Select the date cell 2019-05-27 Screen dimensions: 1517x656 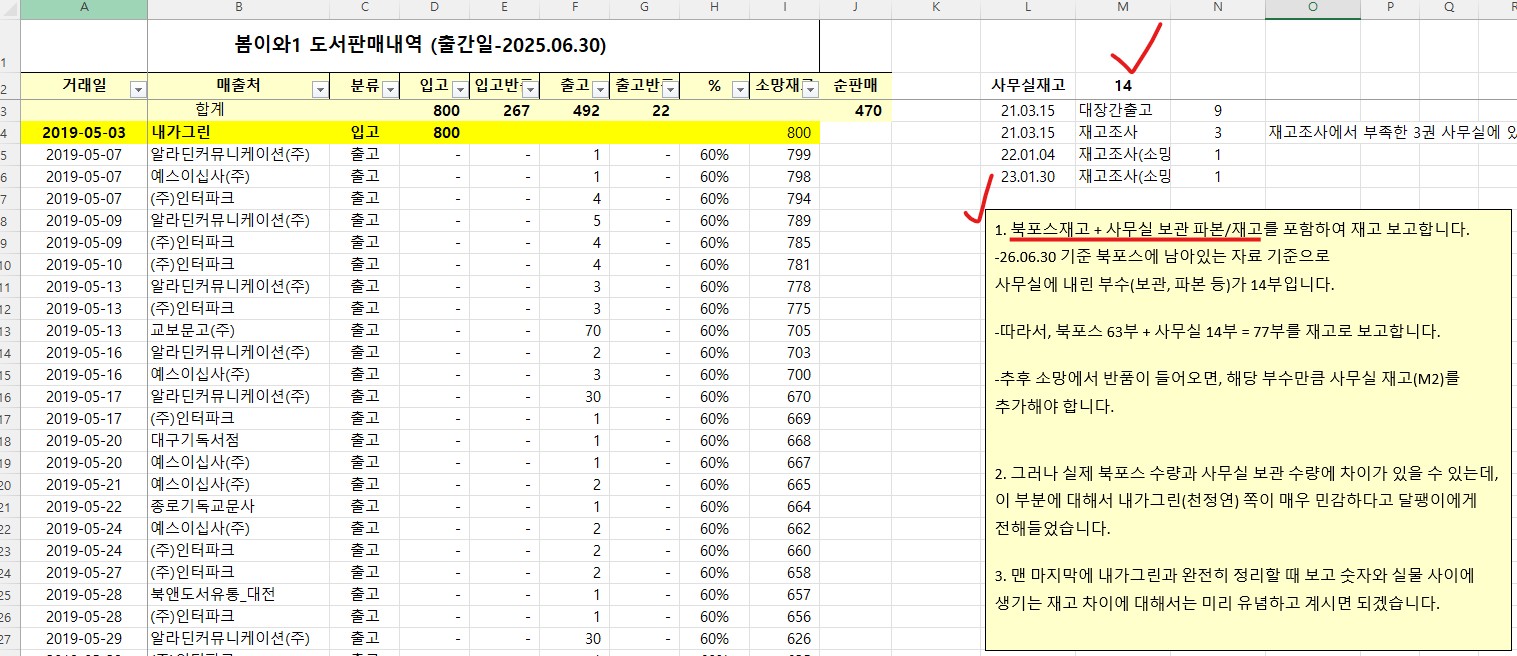coord(84,572)
